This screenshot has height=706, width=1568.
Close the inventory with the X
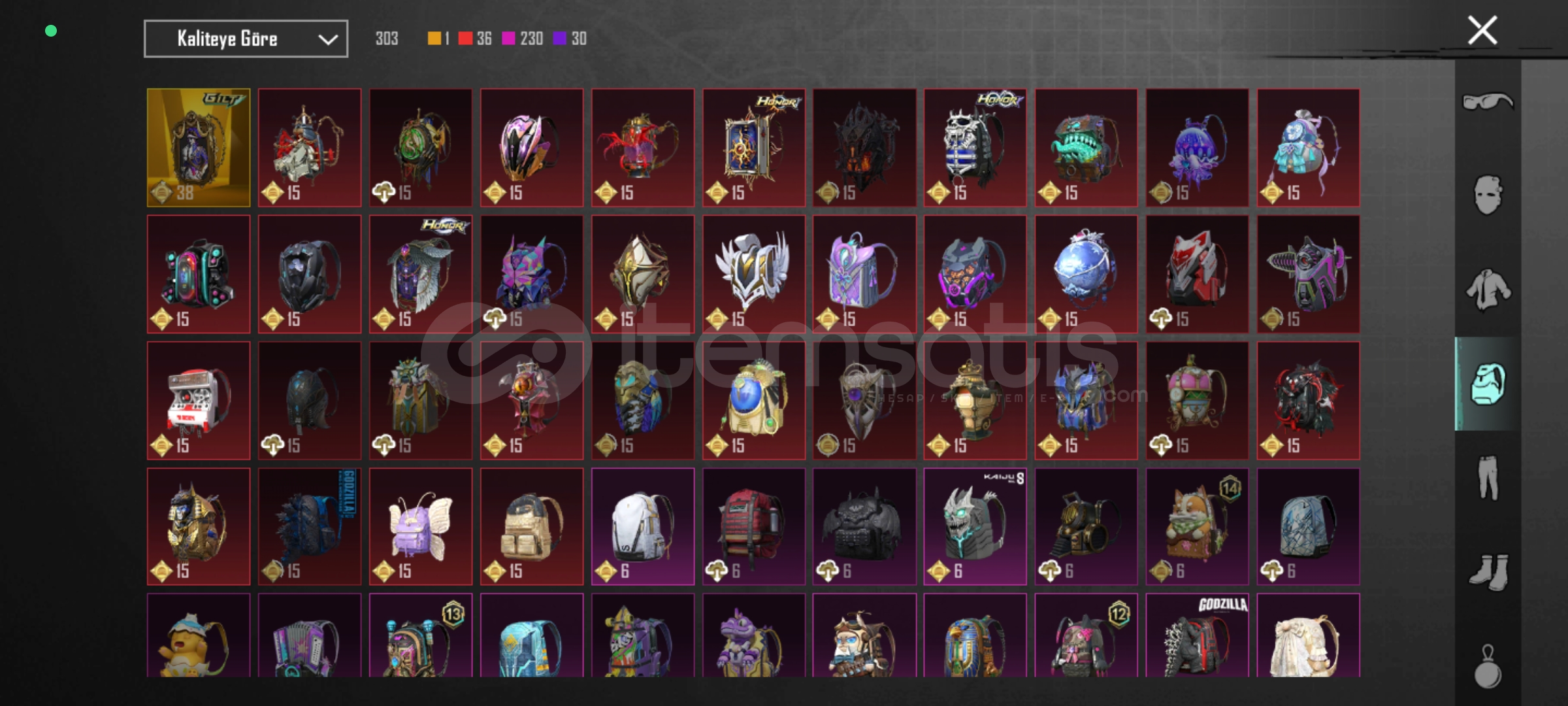coord(1482,30)
